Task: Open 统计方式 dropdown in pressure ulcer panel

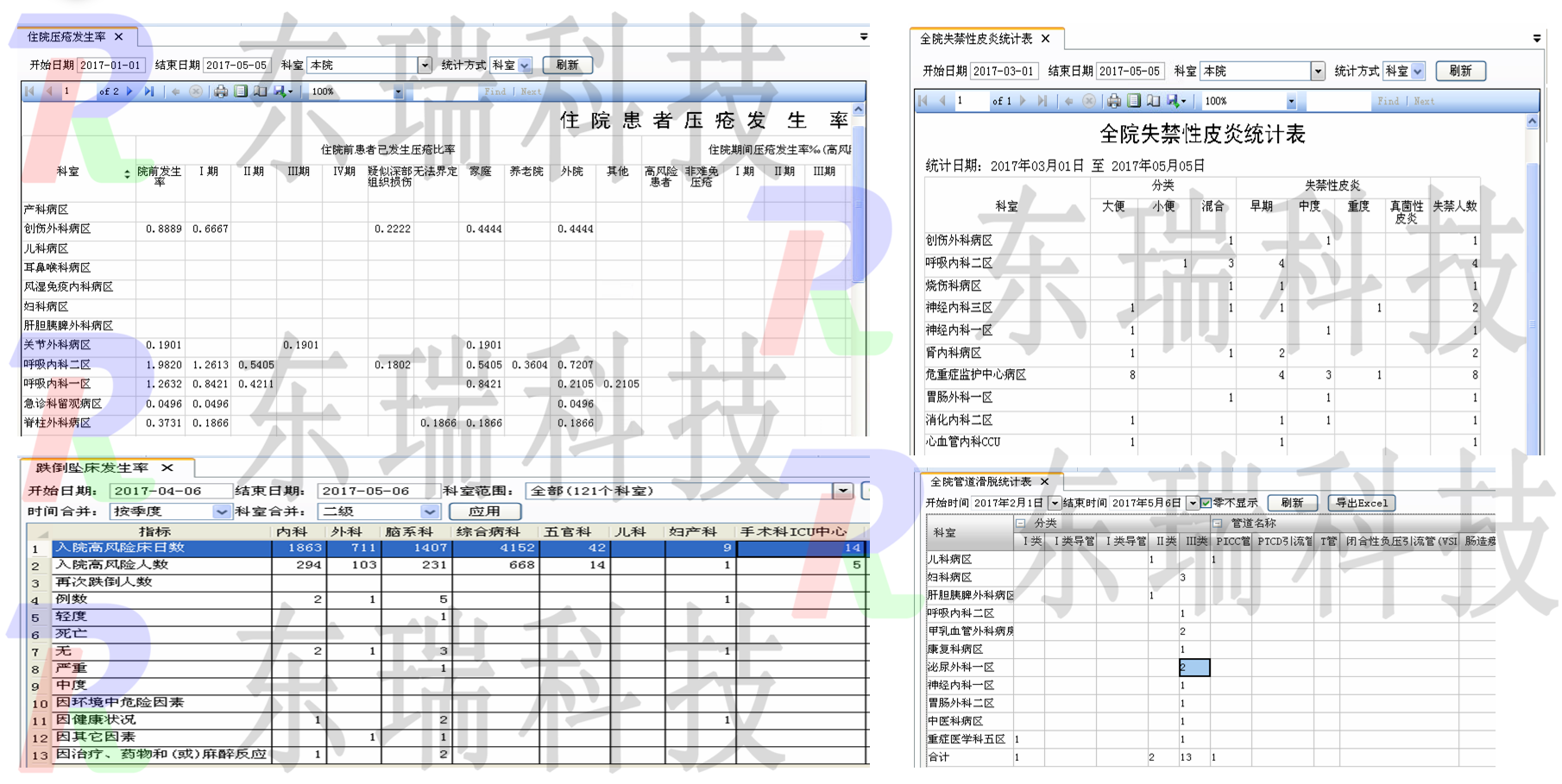Action: (x=525, y=65)
